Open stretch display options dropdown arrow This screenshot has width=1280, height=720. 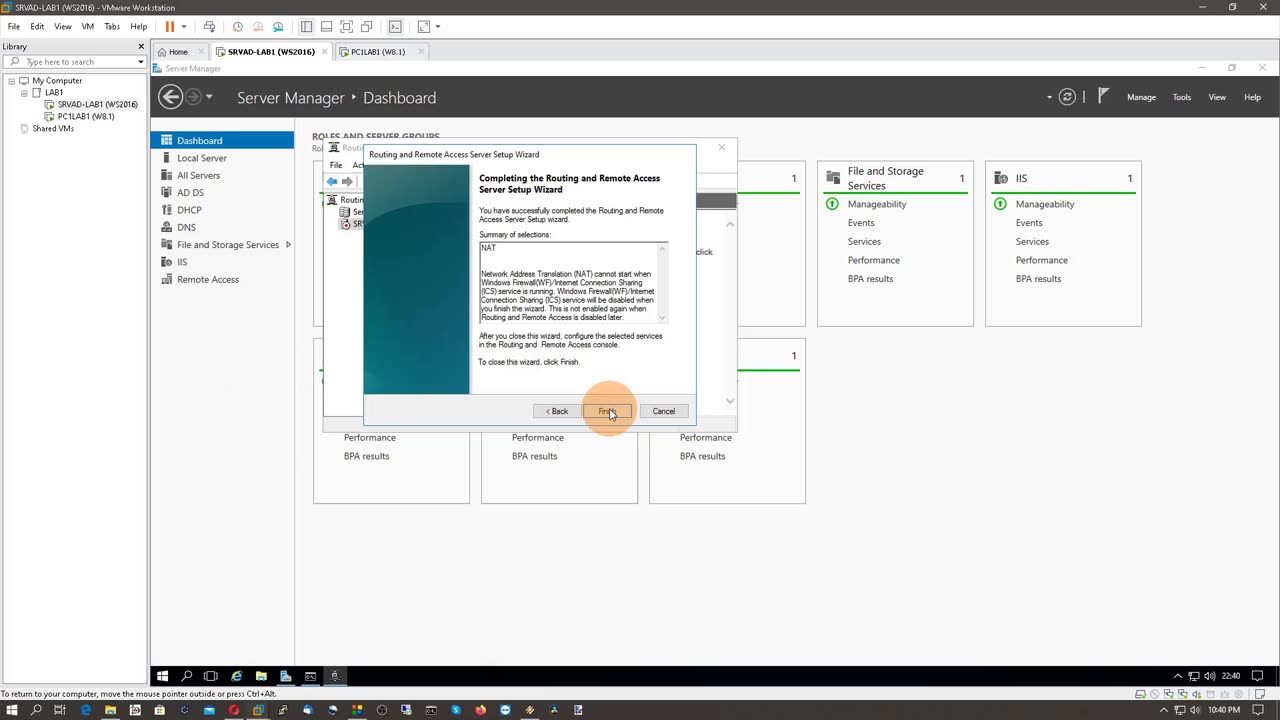[x=438, y=27]
